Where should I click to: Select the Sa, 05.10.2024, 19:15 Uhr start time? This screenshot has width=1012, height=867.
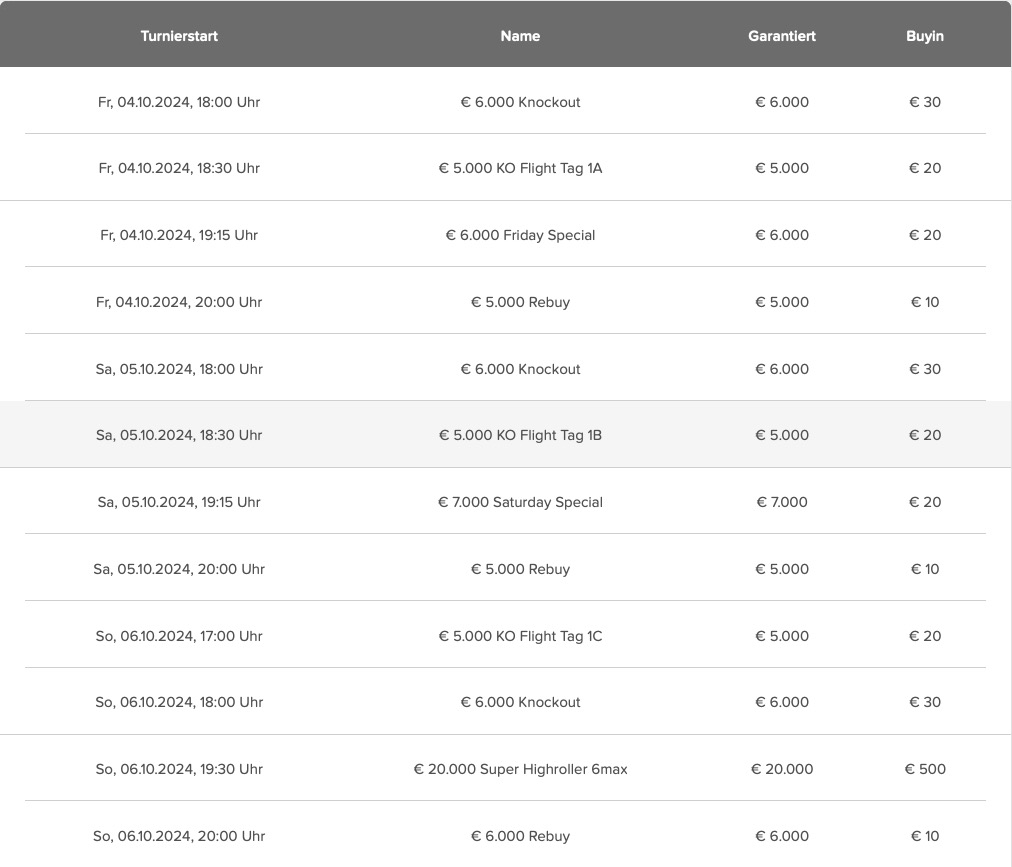pyautogui.click(x=179, y=502)
